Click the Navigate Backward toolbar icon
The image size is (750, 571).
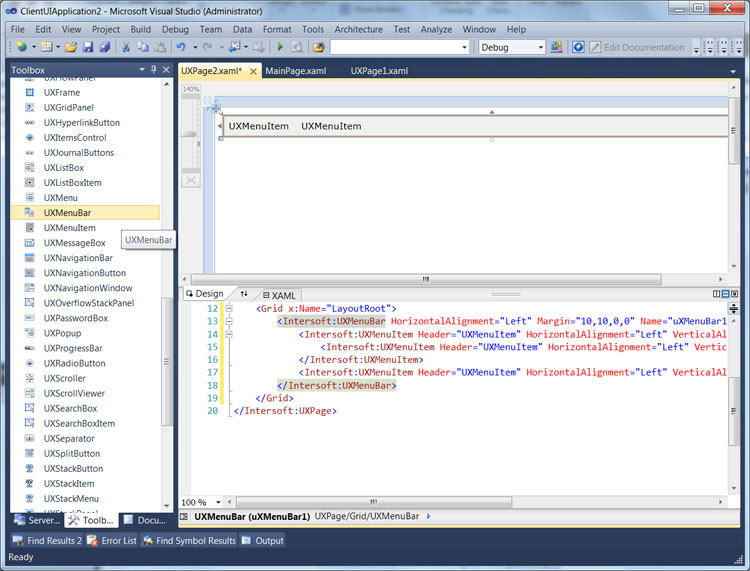click(235, 47)
